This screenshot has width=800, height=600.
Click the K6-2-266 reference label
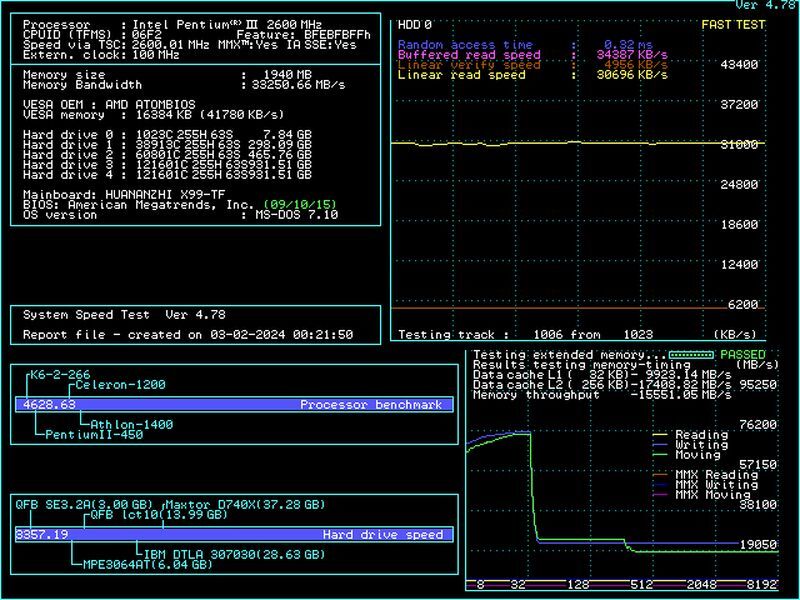pos(60,374)
